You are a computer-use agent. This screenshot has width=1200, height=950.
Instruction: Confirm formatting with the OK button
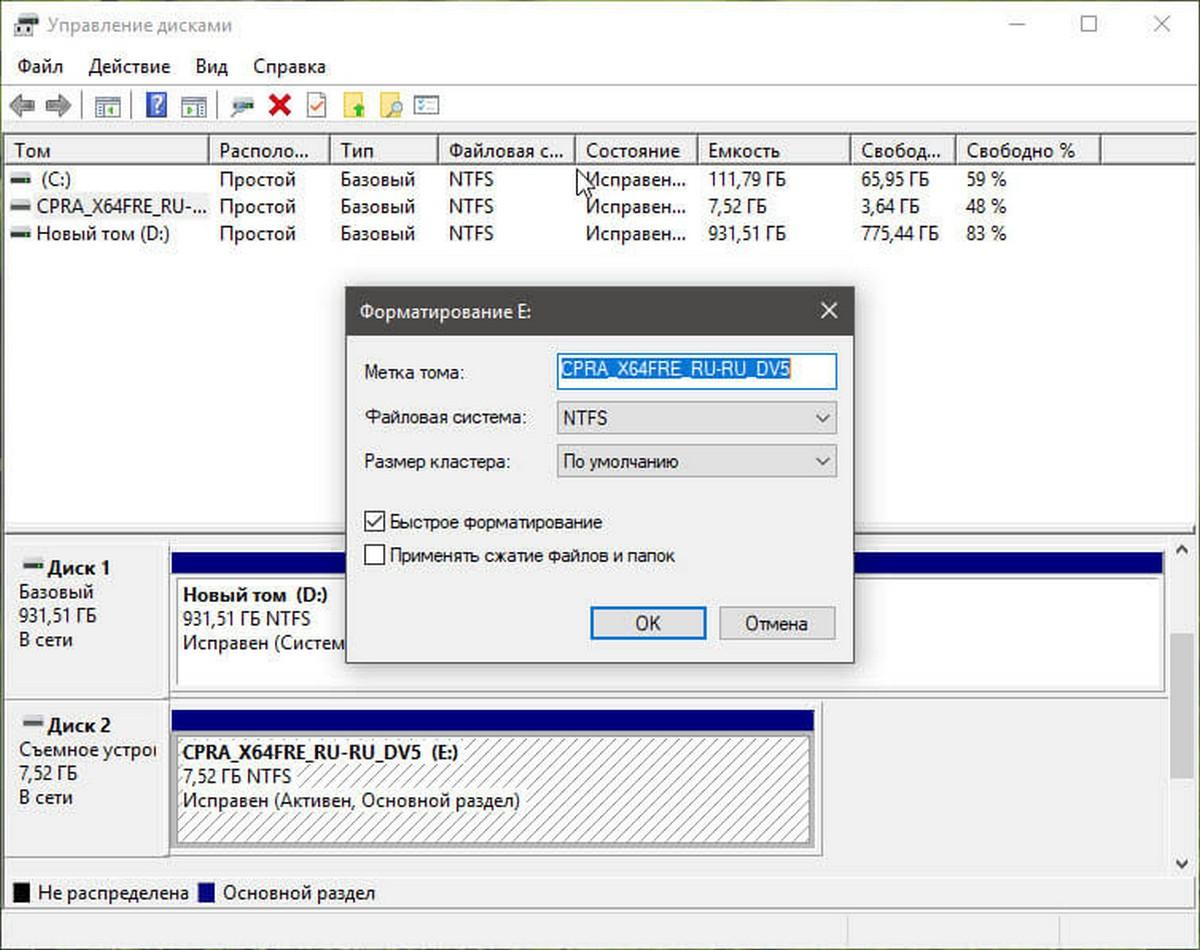648,623
